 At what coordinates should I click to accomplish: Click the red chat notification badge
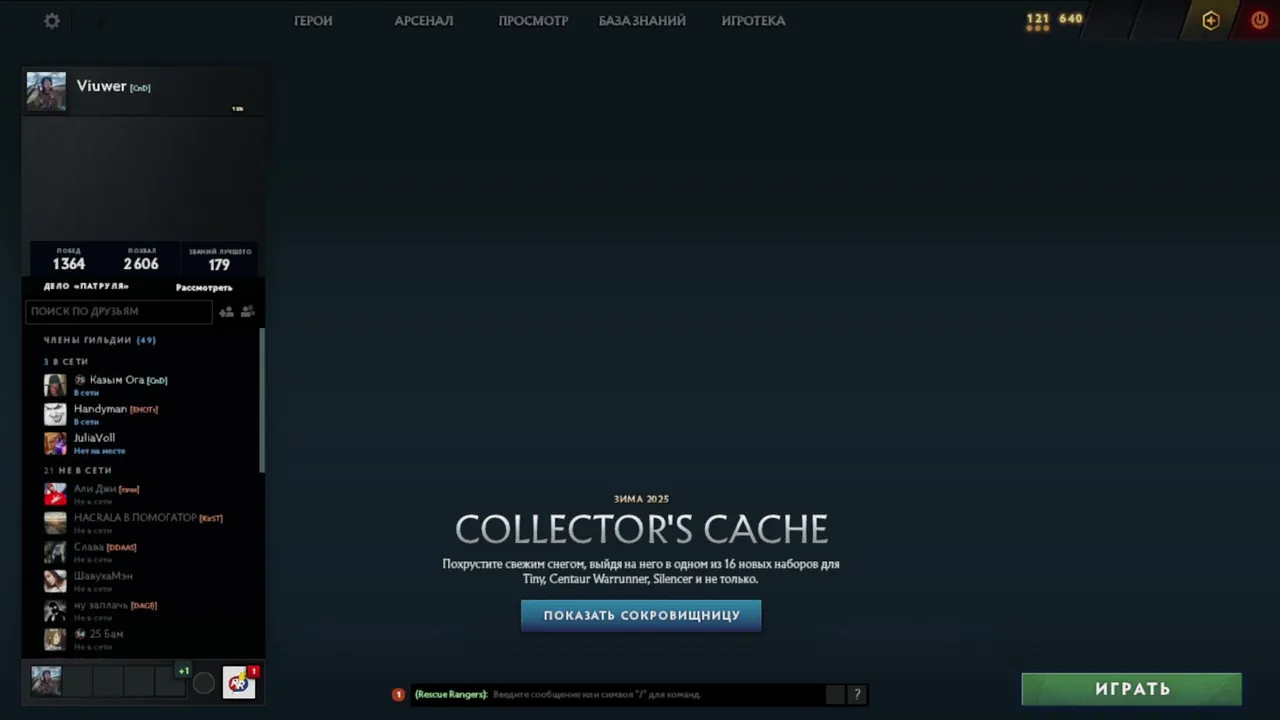398,694
